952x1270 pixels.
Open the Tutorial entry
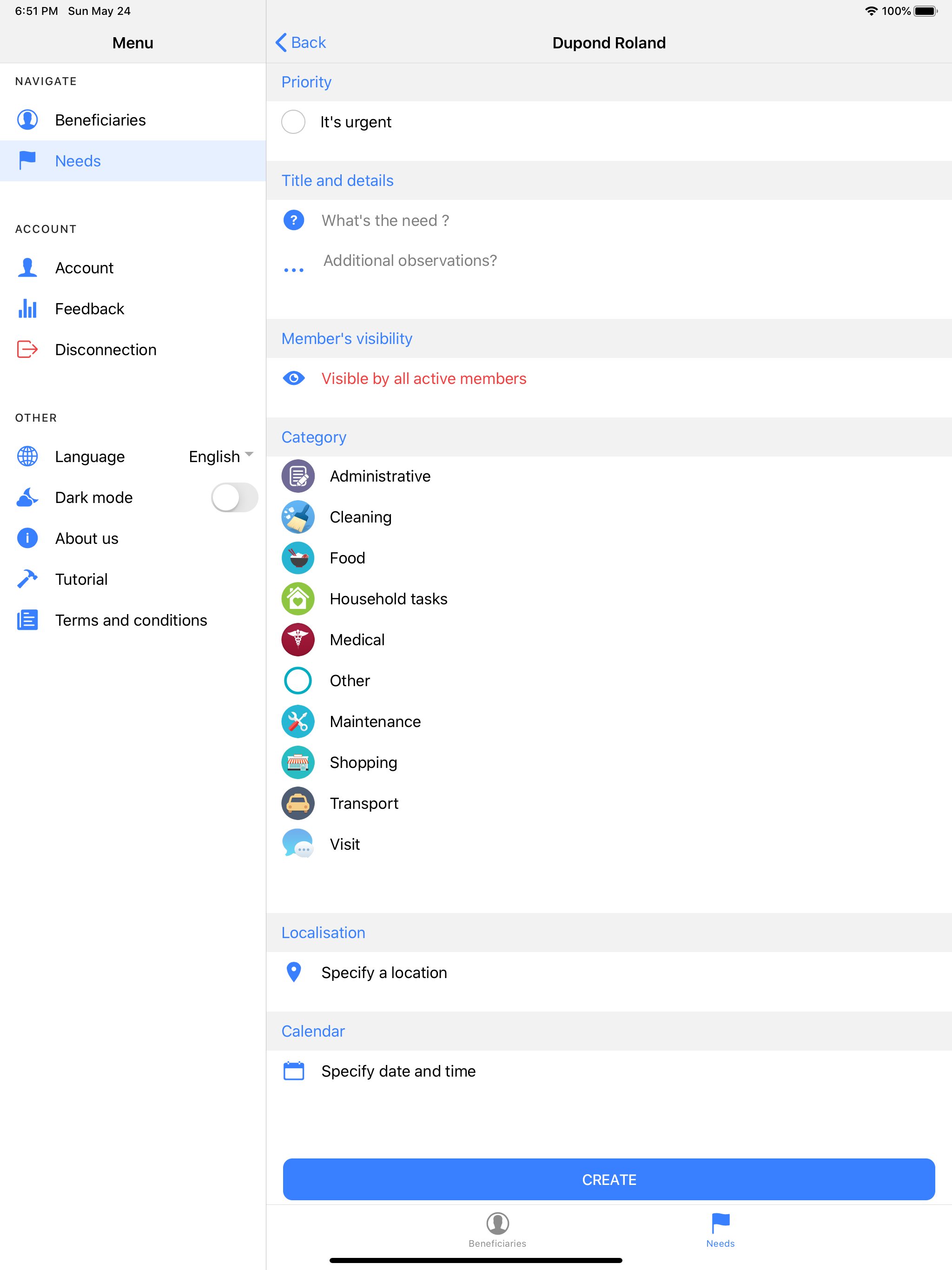click(x=132, y=579)
